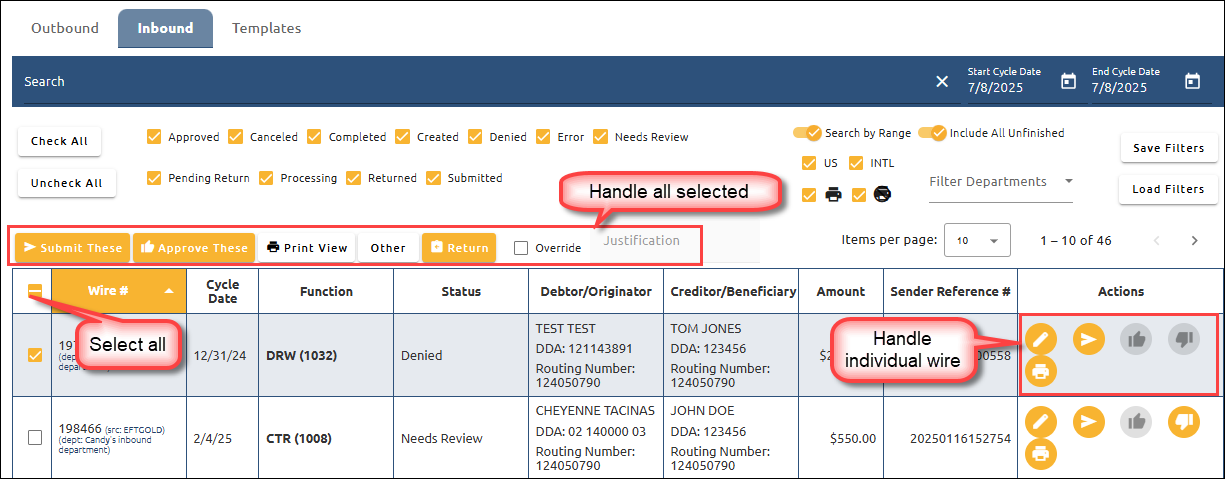Click the edit pencil icon for wire 198466
This screenshot has width=1225, height=479.
1041,422
